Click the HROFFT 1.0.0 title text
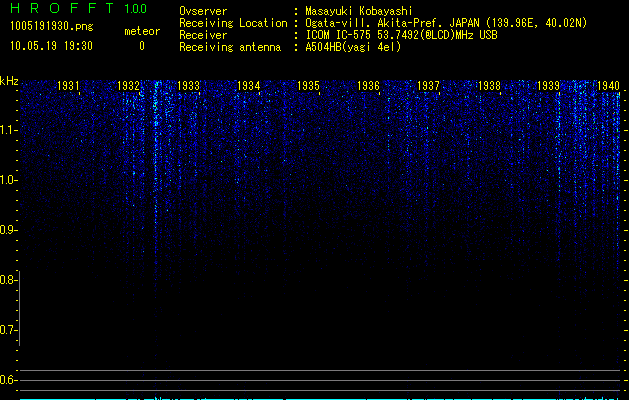 (78, 8)
